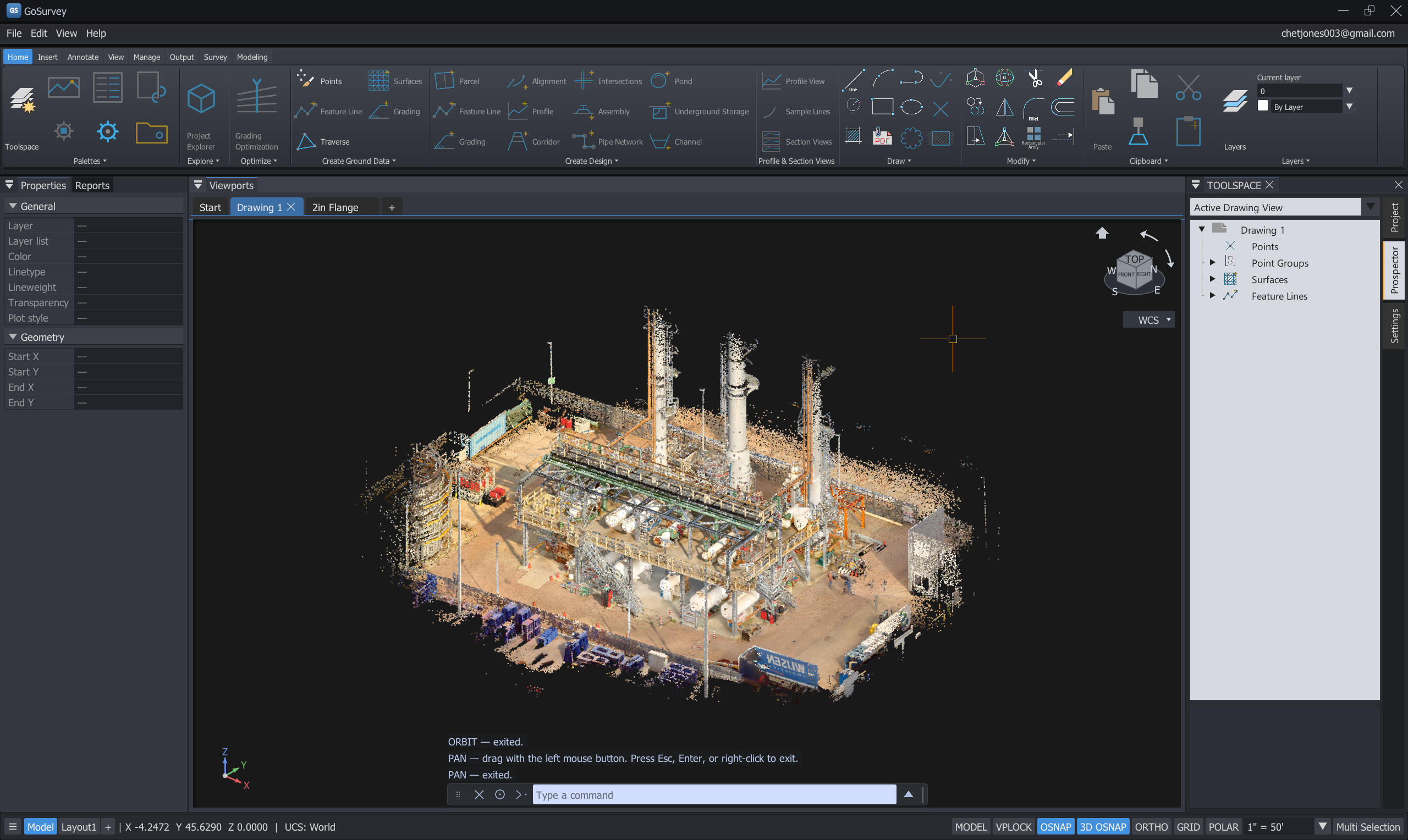1408x840 pixels.
Task: Select the Line draw tool
Action: [x=853, y=80]
